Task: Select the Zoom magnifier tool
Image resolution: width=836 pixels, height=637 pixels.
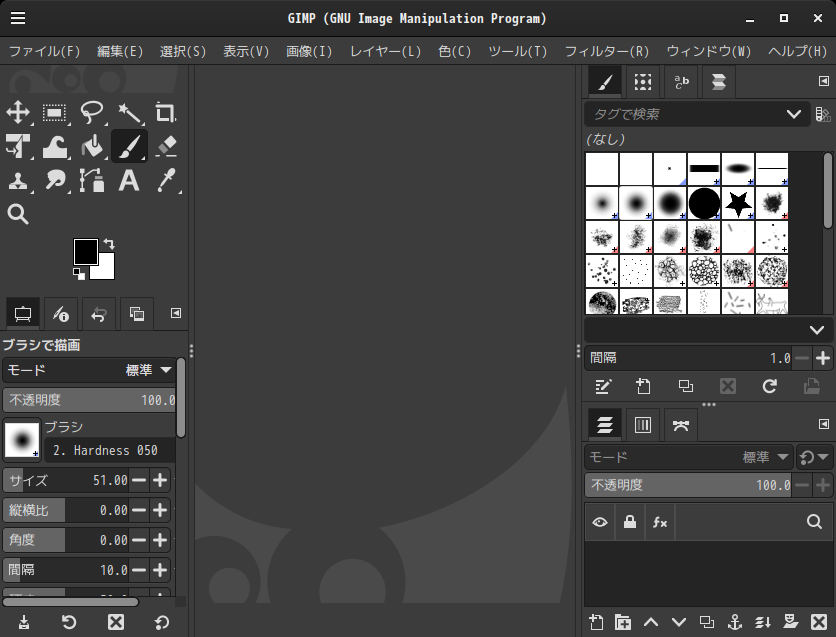Action: coord(18,214)
